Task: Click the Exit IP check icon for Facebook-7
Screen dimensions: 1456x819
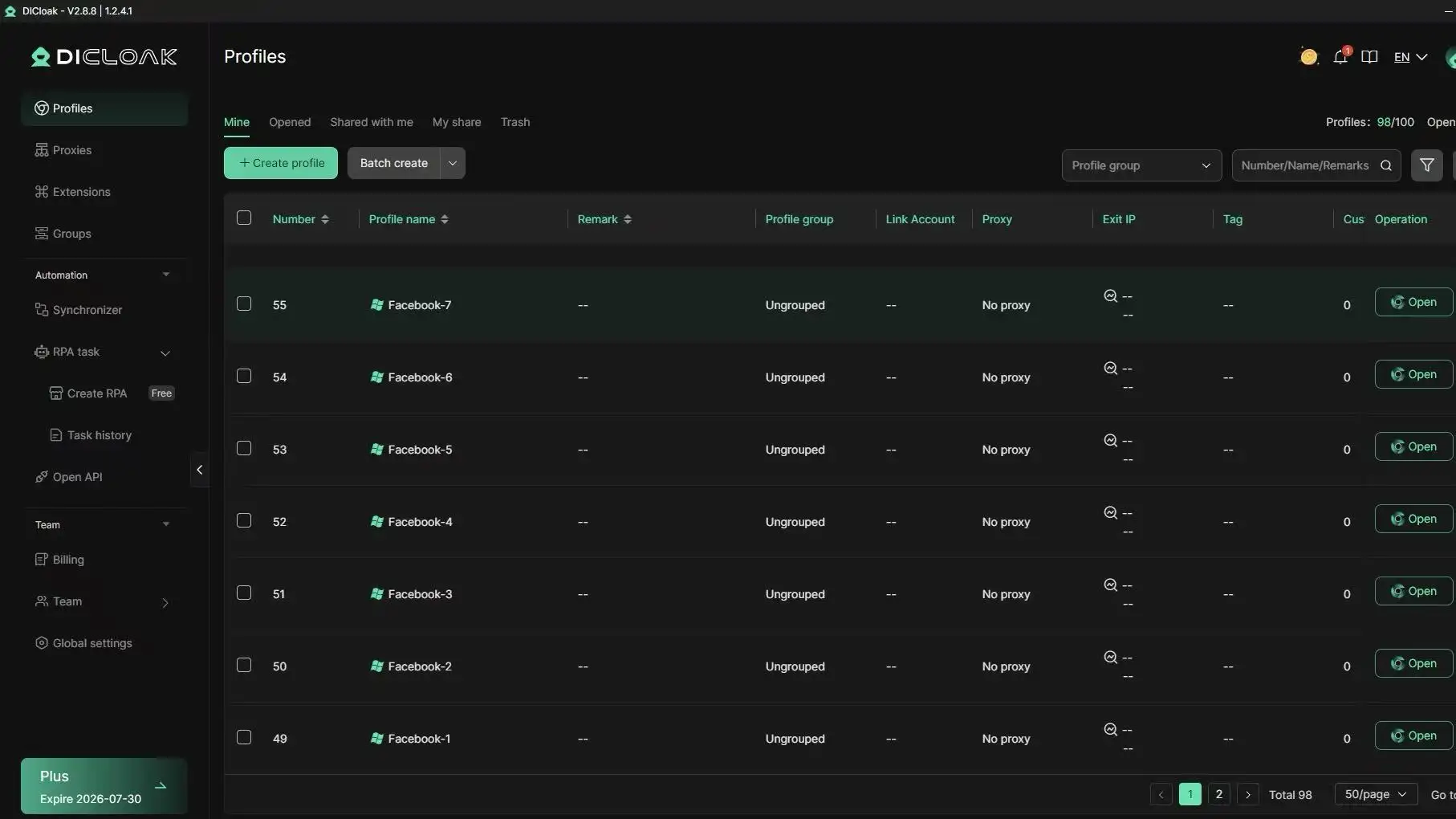Action: [x=1110, y=295]
